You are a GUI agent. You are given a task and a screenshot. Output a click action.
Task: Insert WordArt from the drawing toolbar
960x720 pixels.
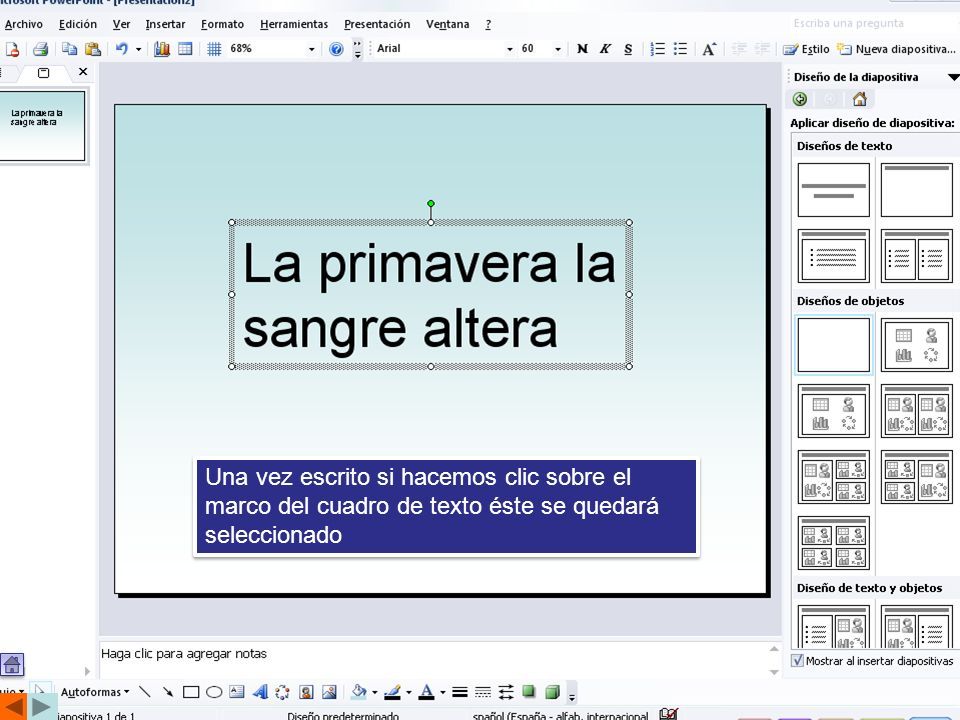point(260,692)
